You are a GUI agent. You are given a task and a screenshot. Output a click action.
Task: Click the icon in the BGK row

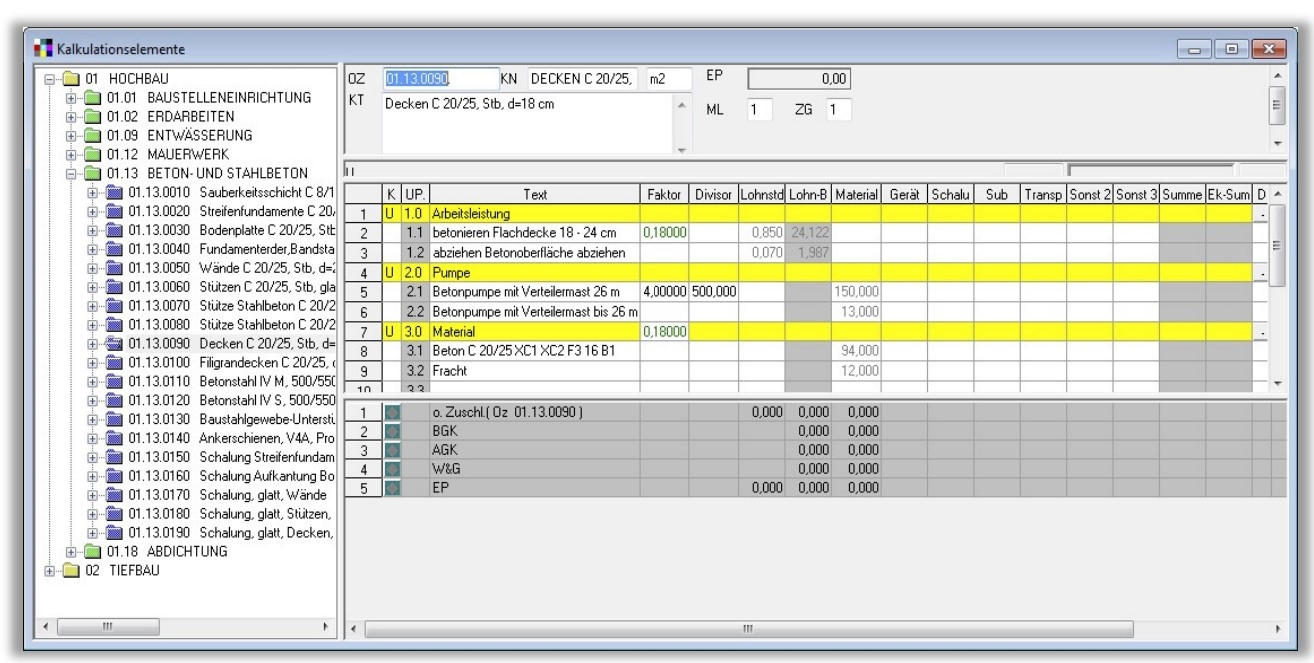click(x=394, y=430)
